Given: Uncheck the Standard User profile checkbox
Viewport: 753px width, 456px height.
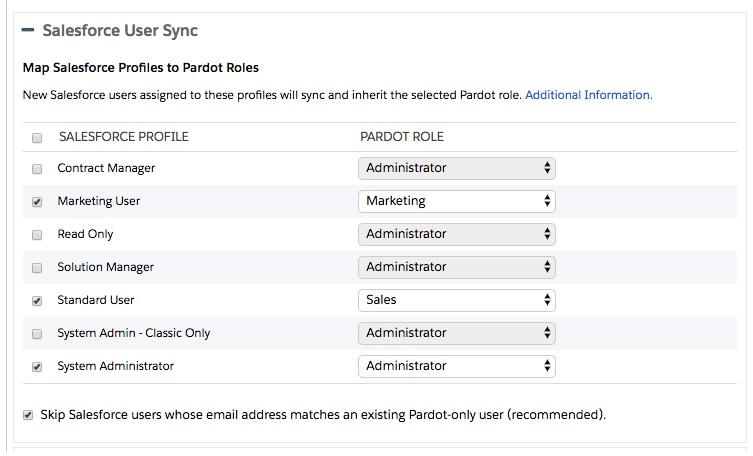Looking at the screenshot, I should [38, 300].
